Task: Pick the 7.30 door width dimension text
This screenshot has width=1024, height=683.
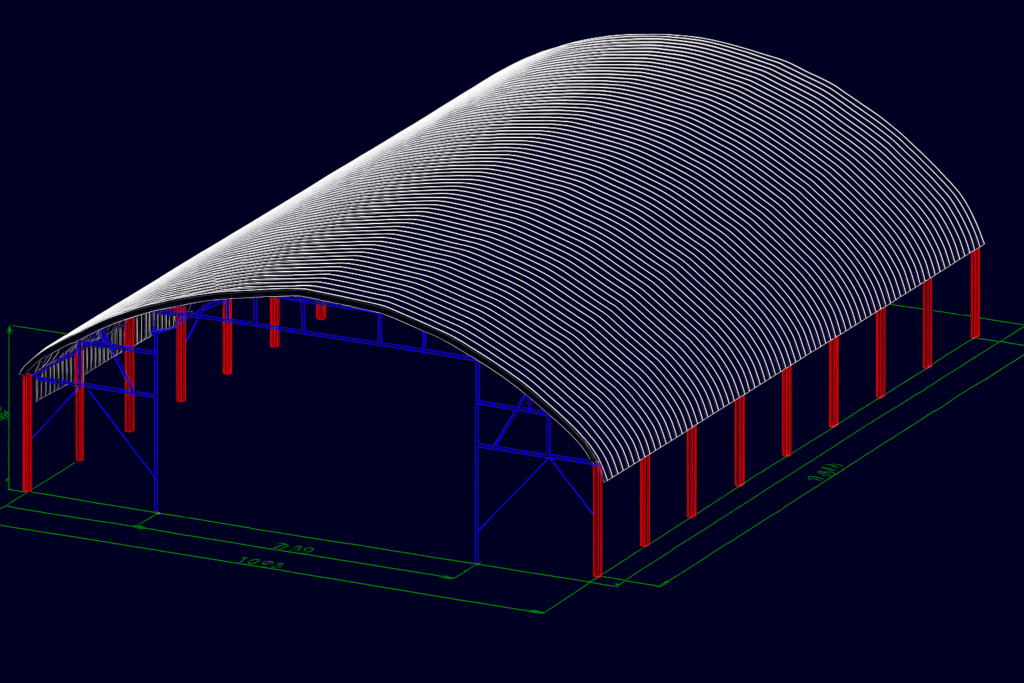Action: point(294,547)
